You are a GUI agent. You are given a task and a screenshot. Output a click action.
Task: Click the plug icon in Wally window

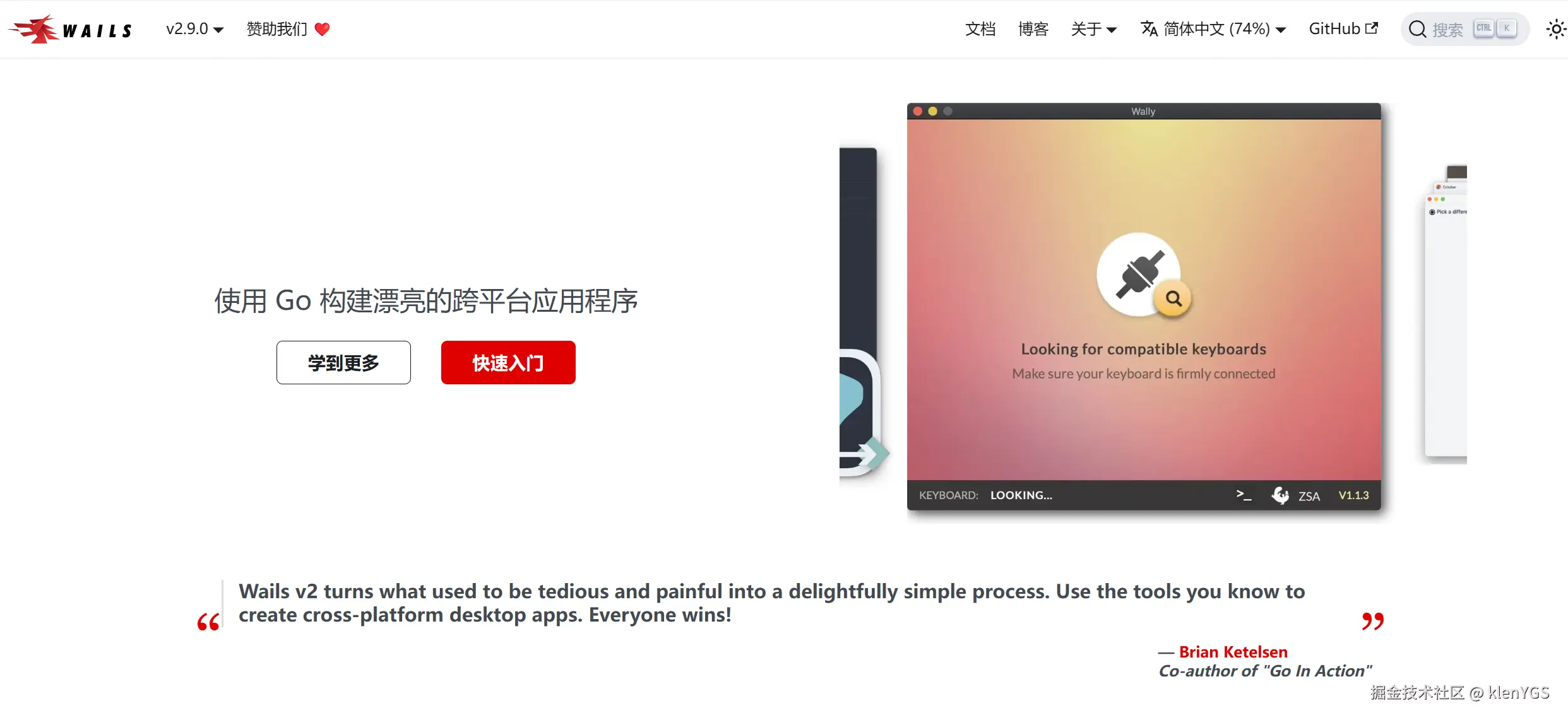click(x=1139, y=274)
